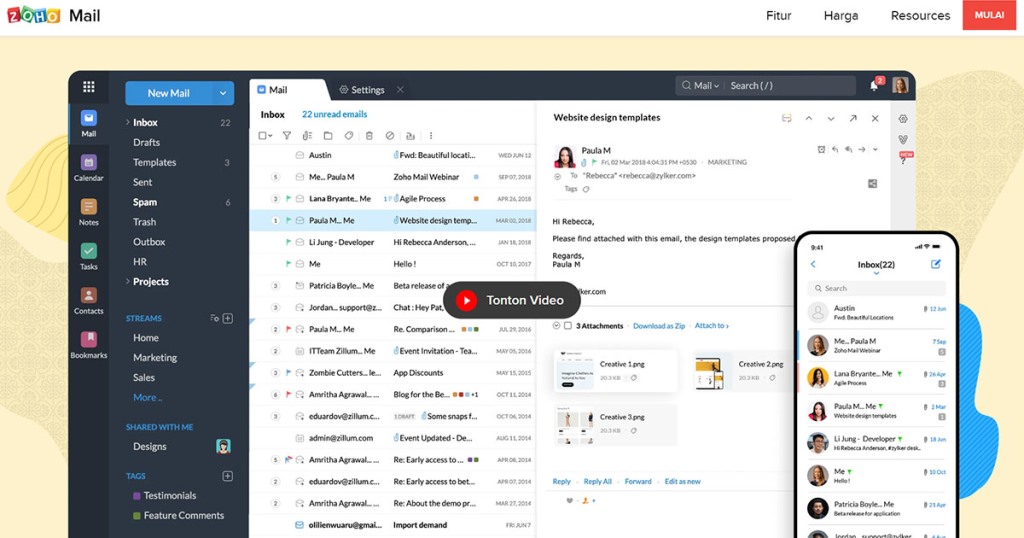Click the Attach to link
Screen dimensions: 1024x538
click(711, 326)
